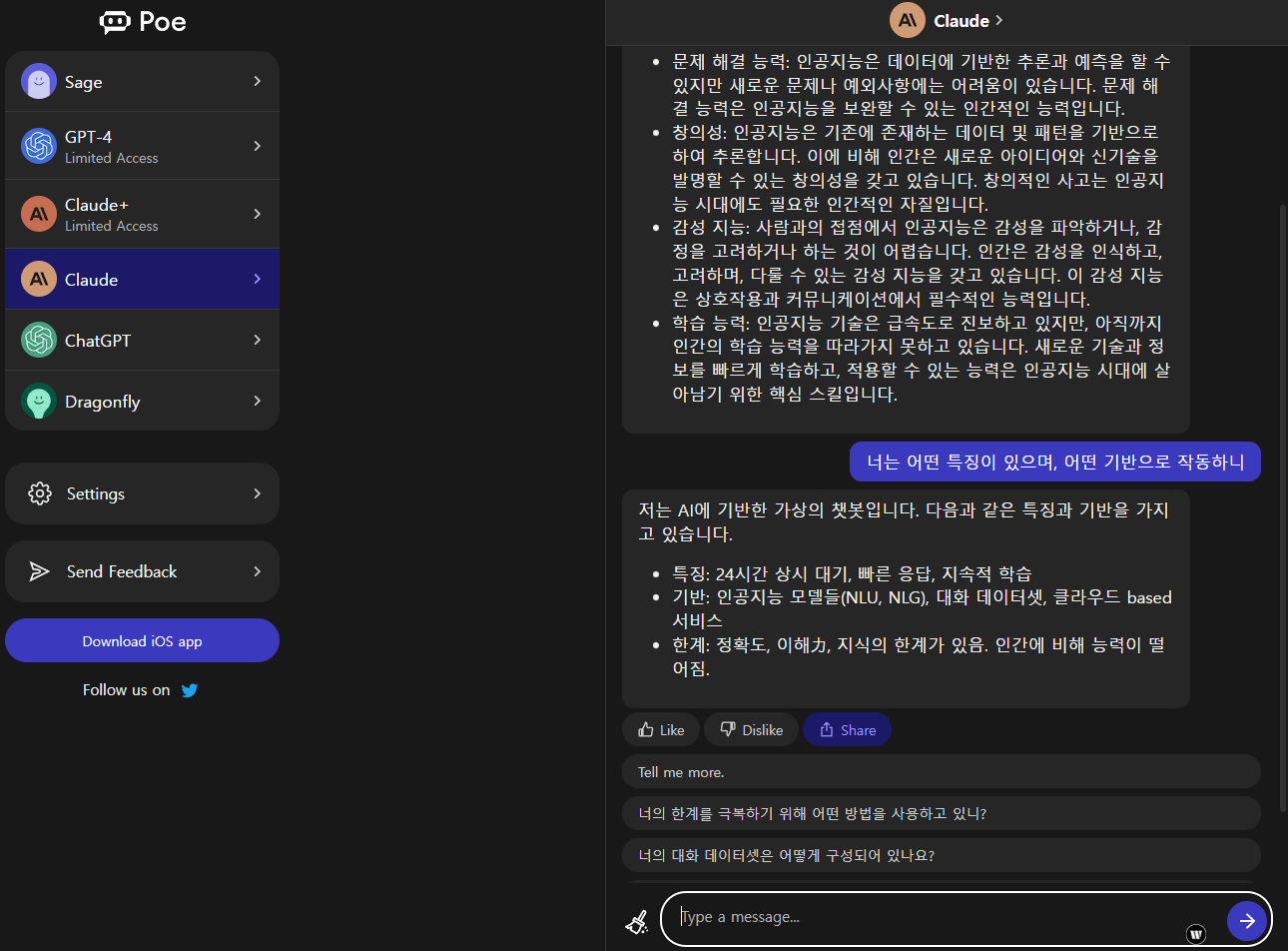Select GPT-4 Limited Access bot

[x=142, y=146]
